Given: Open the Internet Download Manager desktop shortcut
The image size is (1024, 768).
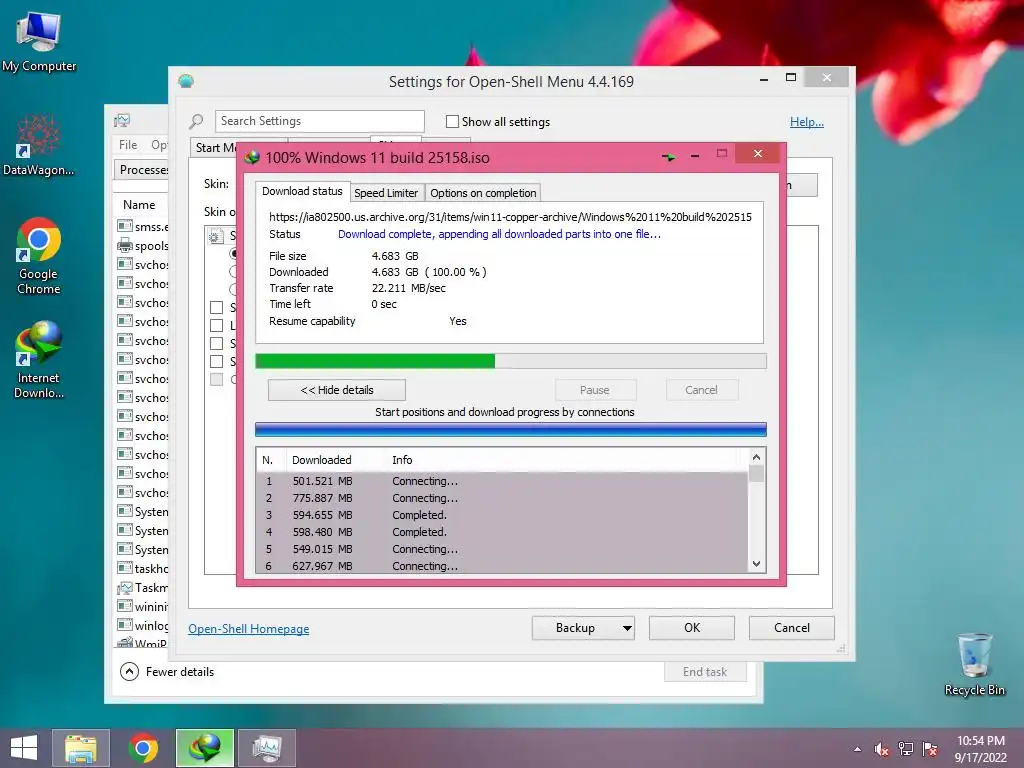Looking at the screenshot, I should coord(39,359).
